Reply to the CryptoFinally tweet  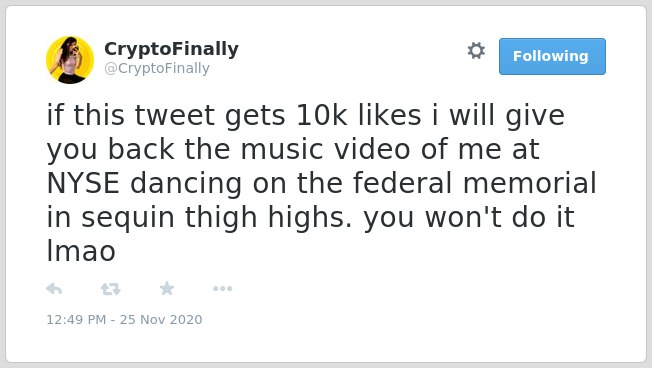pos(54,289)
